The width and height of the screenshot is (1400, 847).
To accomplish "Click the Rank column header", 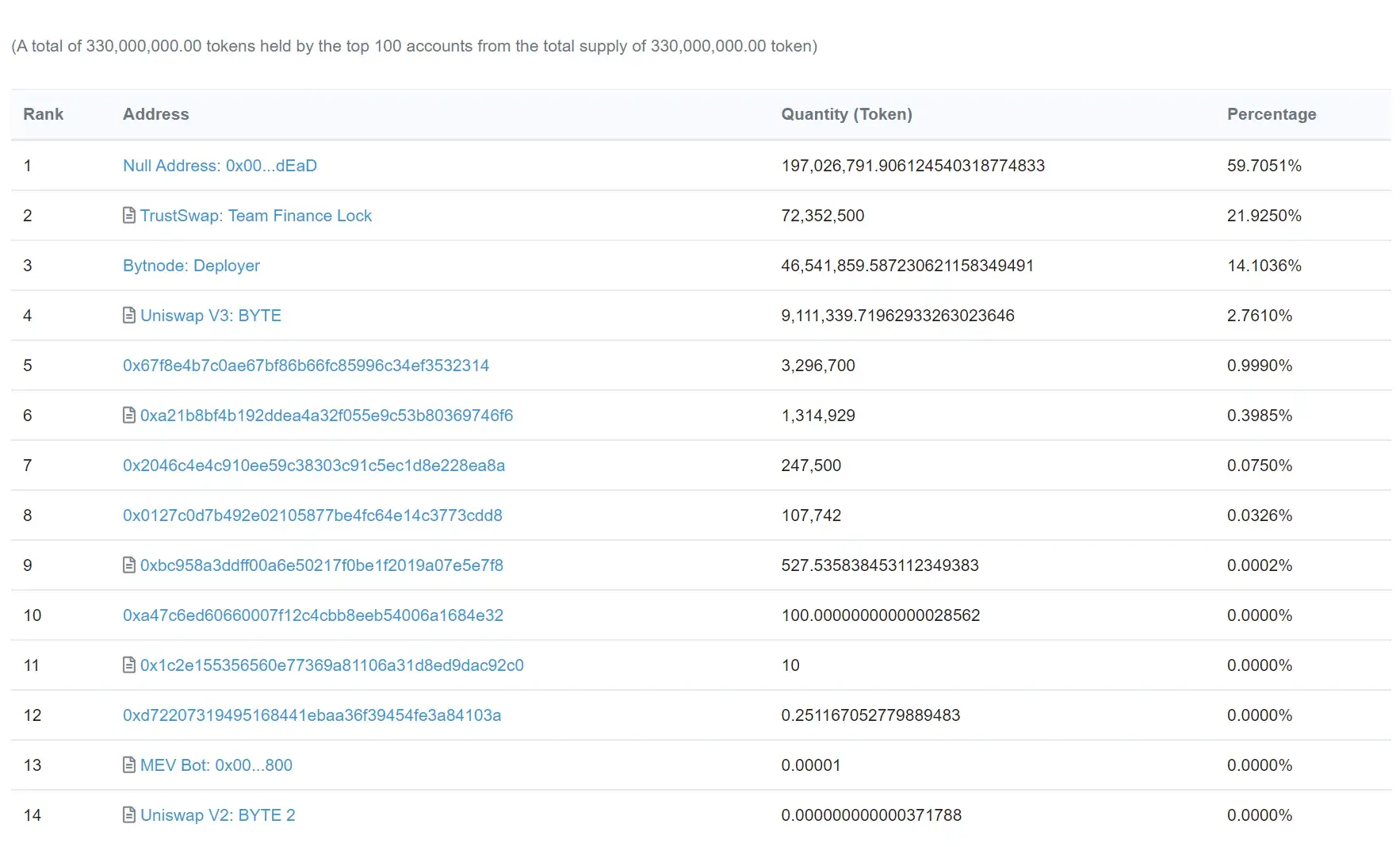I will [x=44, y=114].
